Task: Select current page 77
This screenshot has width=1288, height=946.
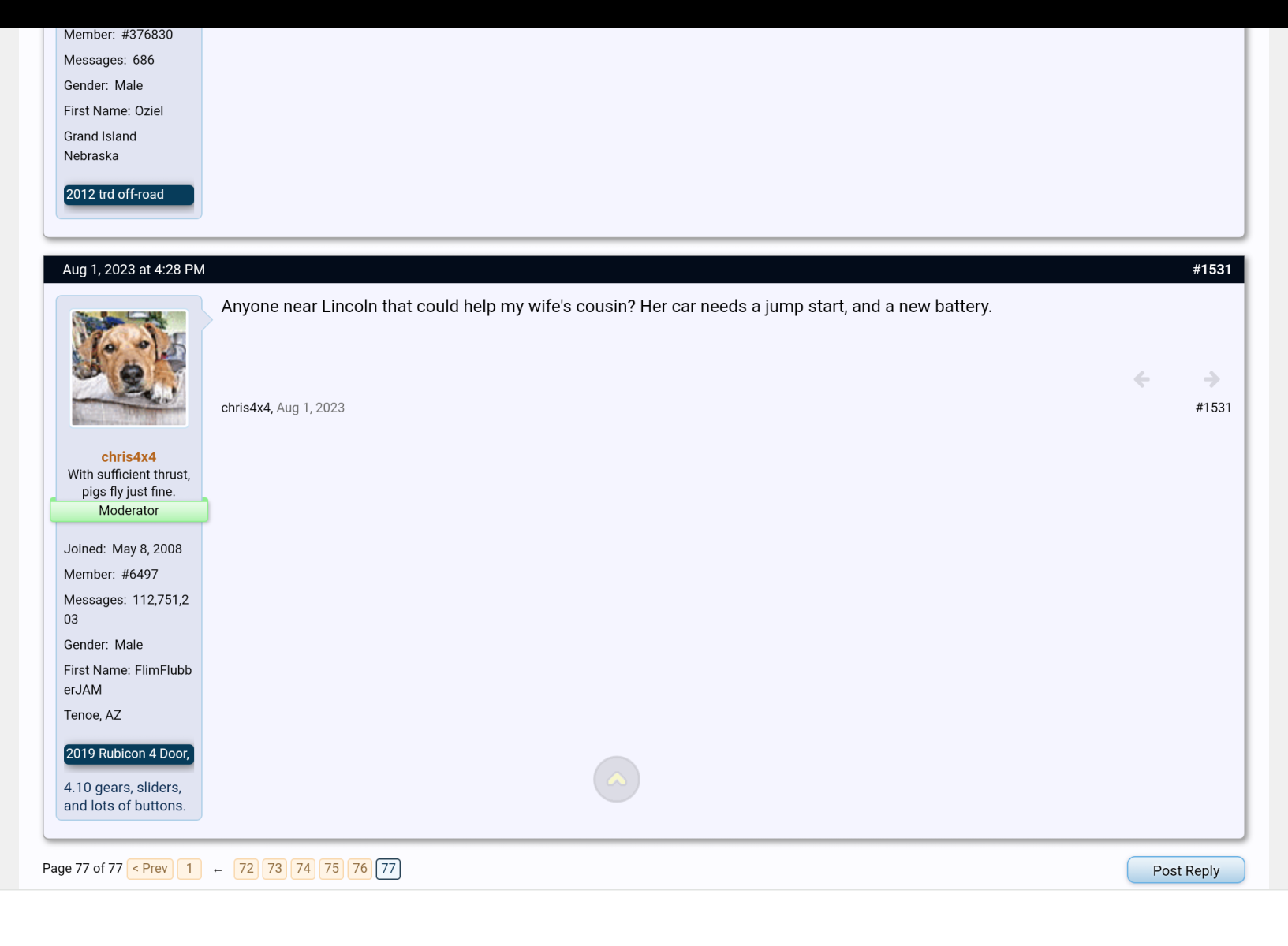Action: pos(388,869)
